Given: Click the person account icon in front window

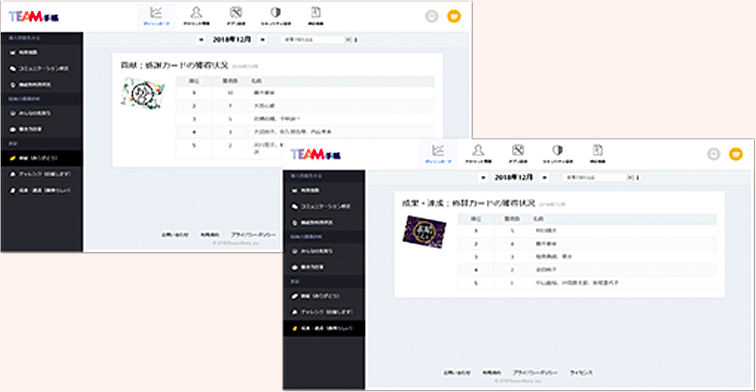Looking at the screenshot, I should click(478, 154).
